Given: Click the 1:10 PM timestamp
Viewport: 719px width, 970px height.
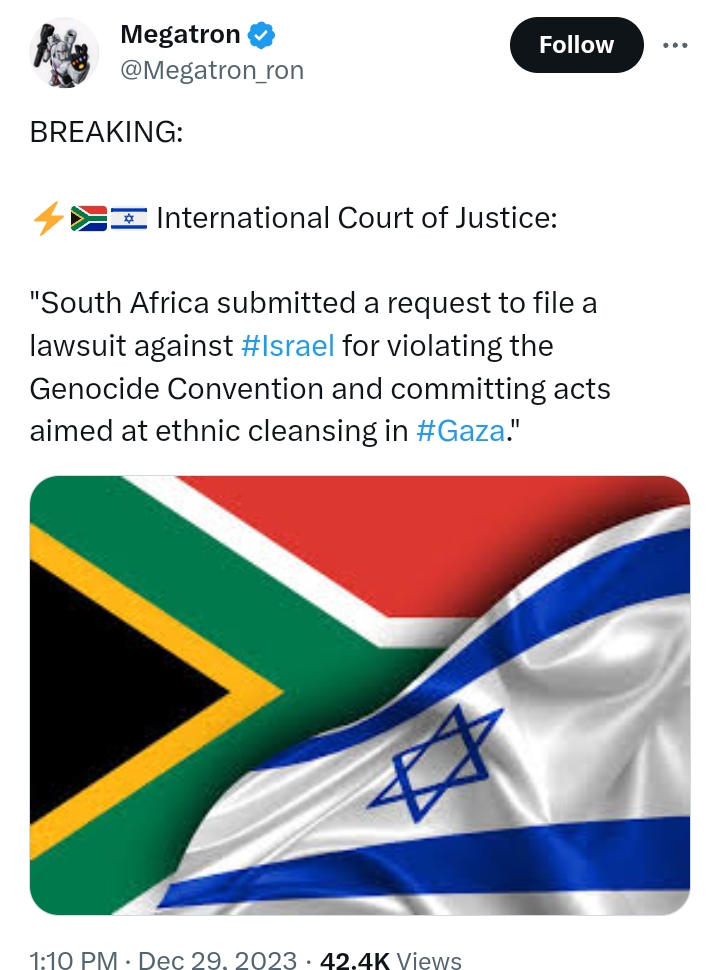Looking at the screenshot, I should (x=73, y=961).
